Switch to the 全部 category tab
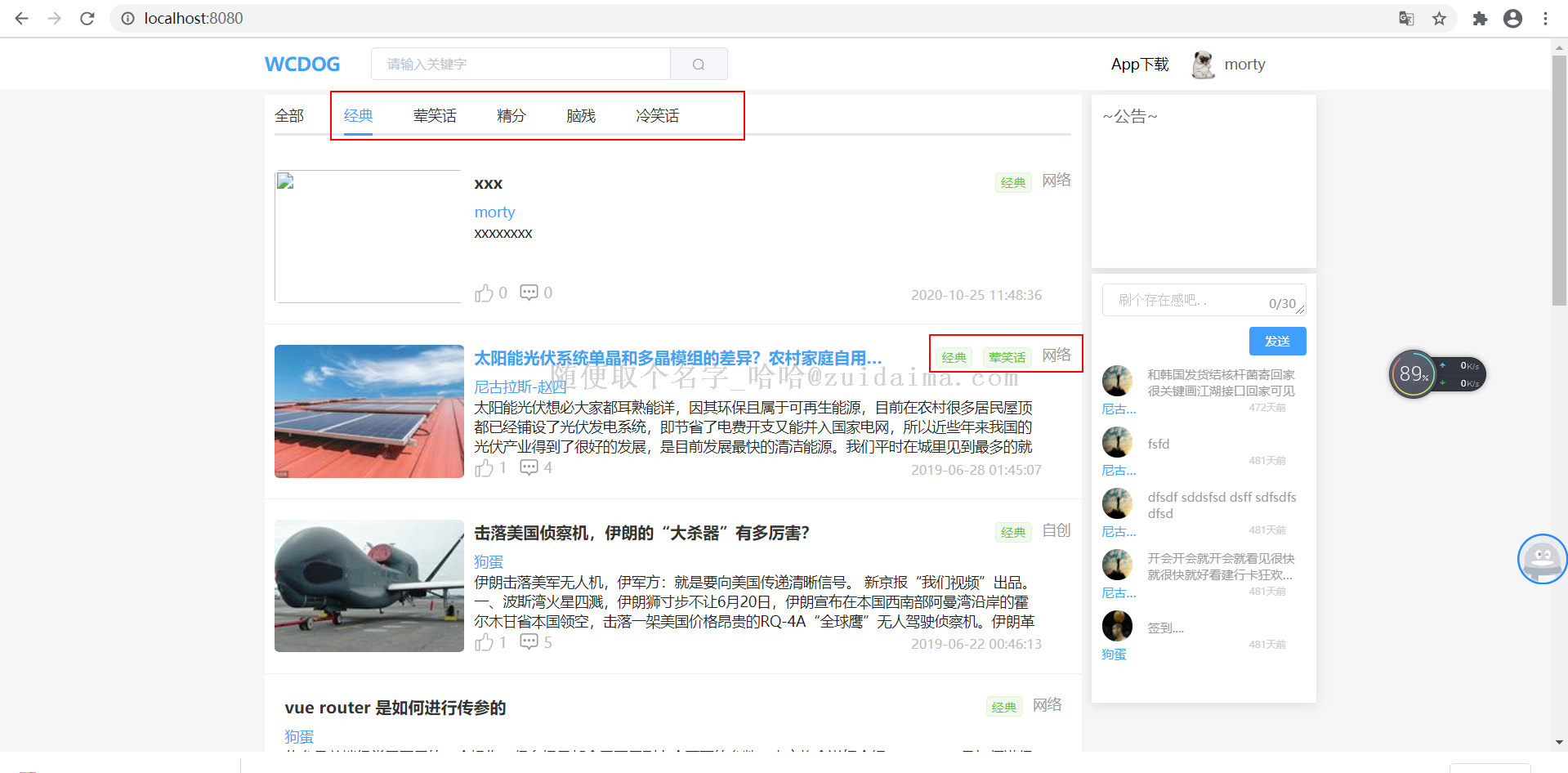Screen dimensions: 1568x773 tap(289, 115)
